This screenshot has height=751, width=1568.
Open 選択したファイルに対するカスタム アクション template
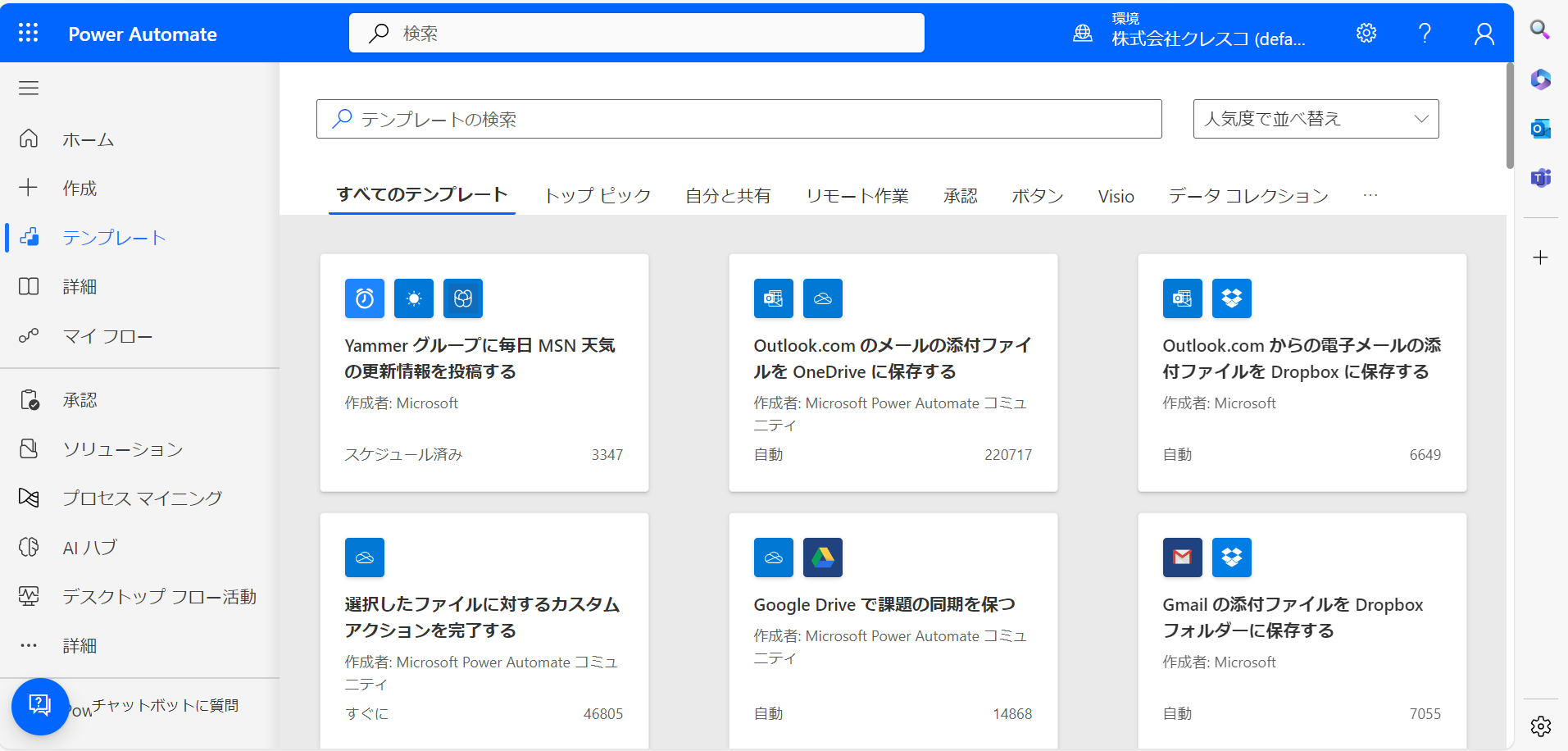tap(482, 617)
